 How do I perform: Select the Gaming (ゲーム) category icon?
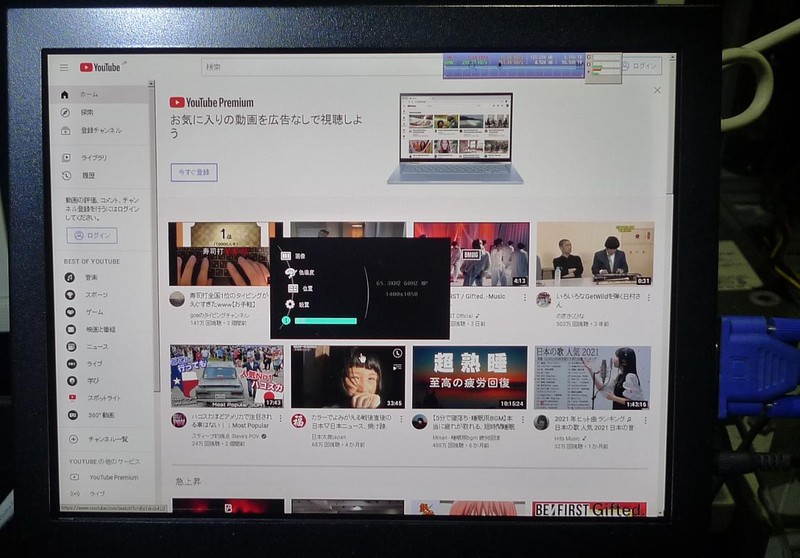[71, 312]
